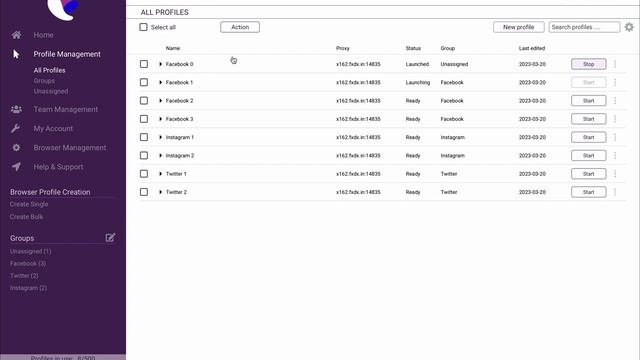
Task: Focus the Search profiles input field
Action: tap(584, 27)
